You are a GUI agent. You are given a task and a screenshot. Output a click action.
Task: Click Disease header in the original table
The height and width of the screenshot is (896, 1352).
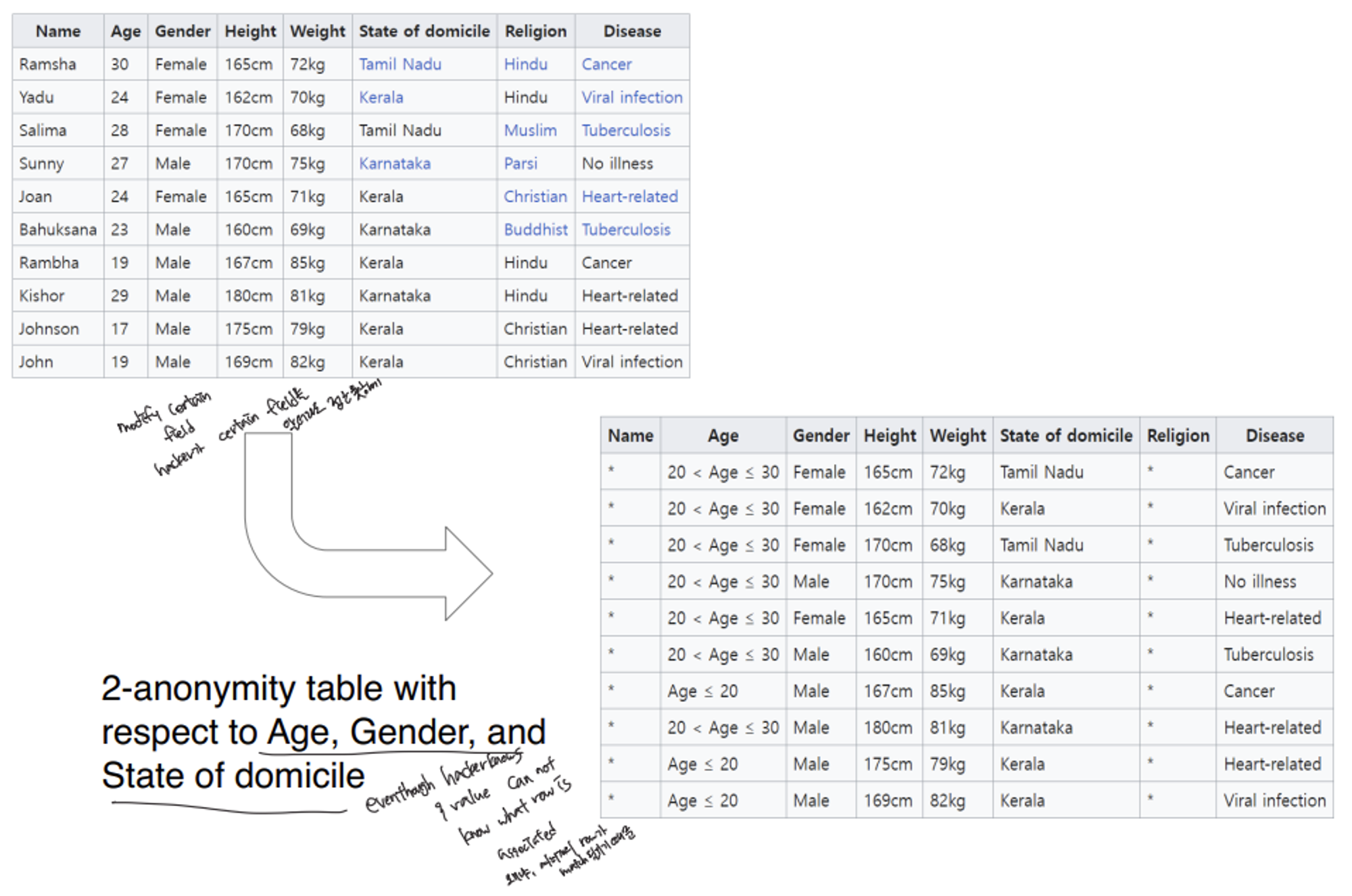[x=632, y=31]
